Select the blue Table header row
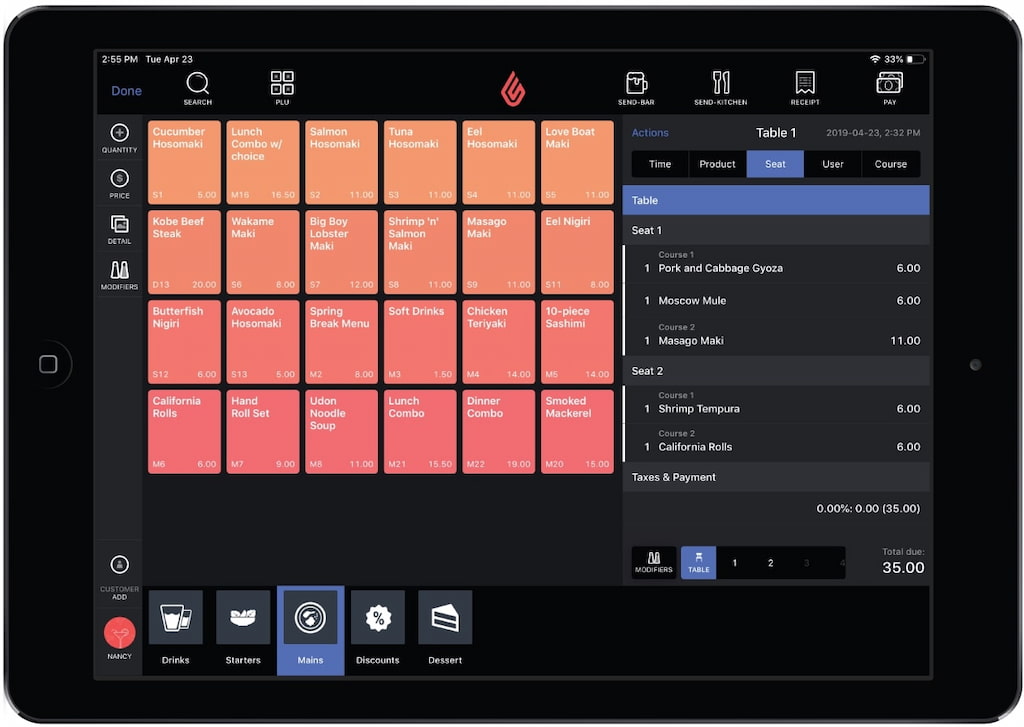The width and height of the screenshot is (1024, 727). click(776, 201)
